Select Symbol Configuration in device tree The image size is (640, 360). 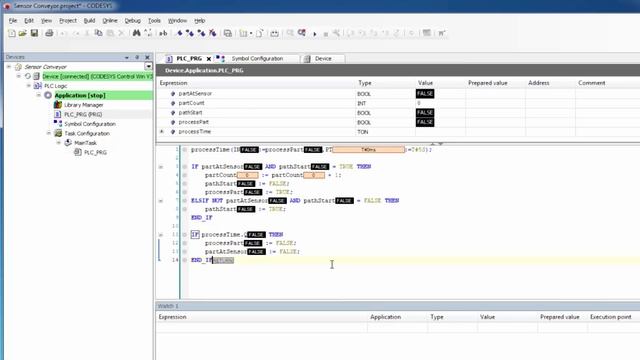[90, 124]
